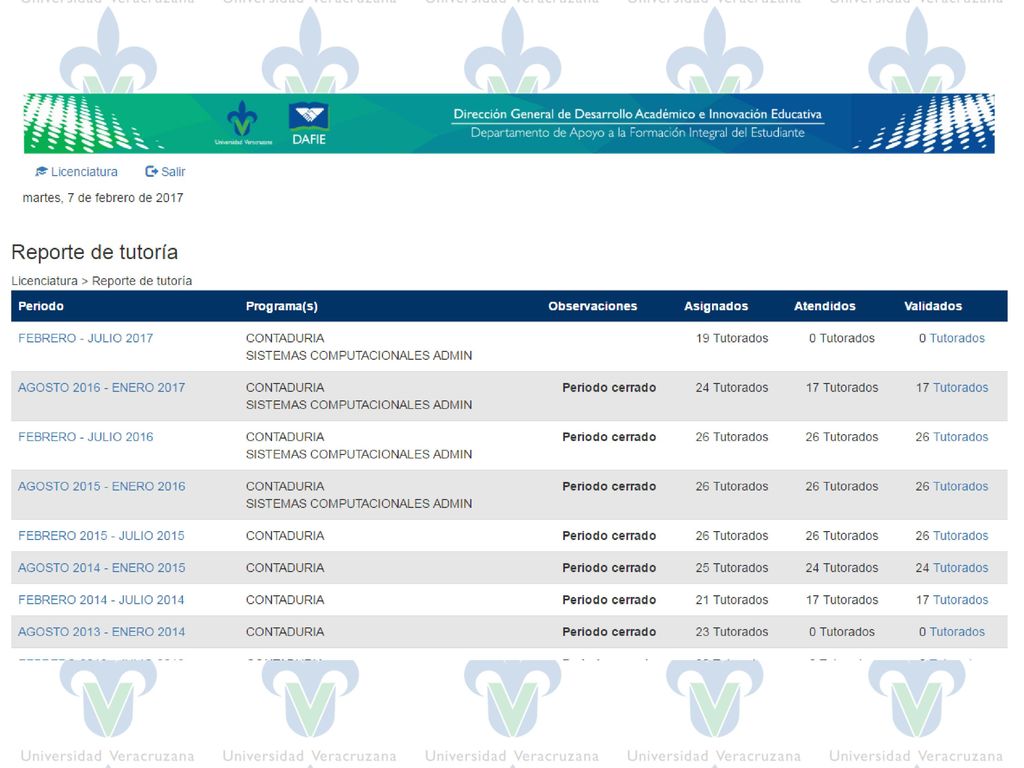Click the Atendidos column header

point(824,306)
